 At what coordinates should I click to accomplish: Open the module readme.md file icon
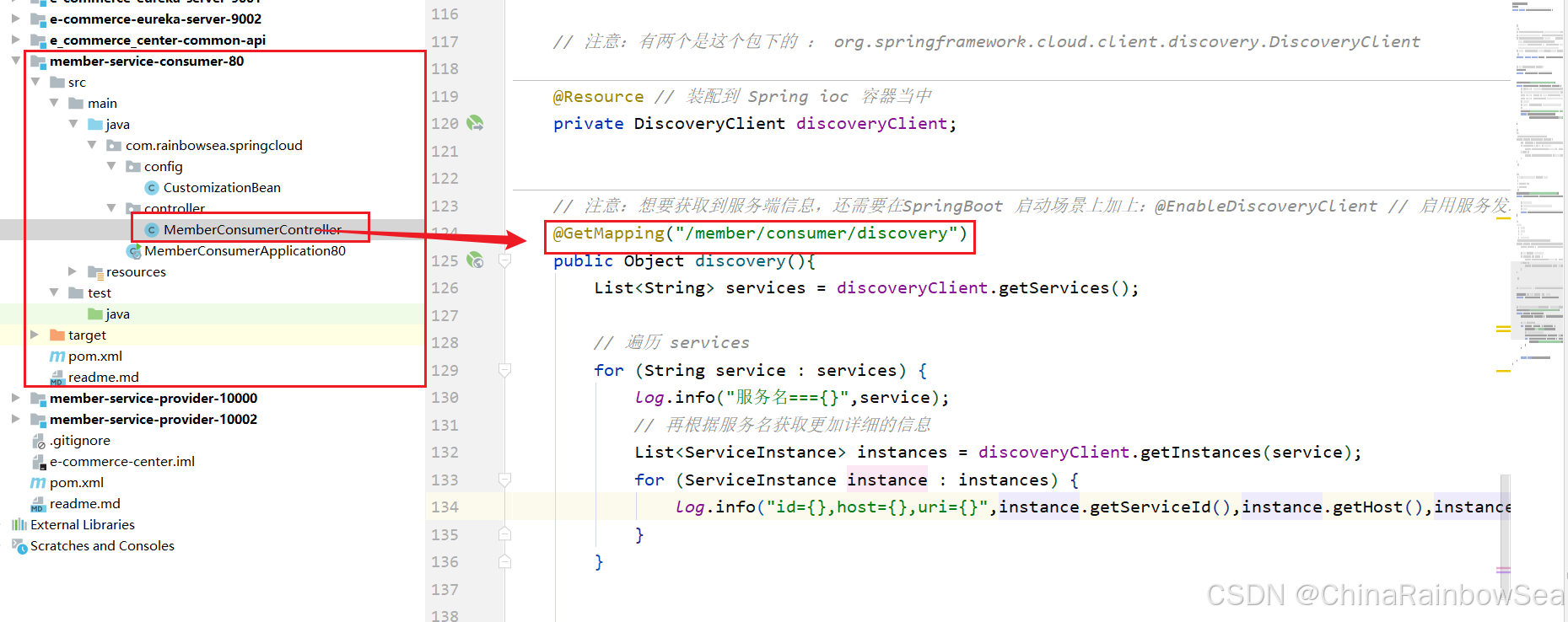coord(57,378)
